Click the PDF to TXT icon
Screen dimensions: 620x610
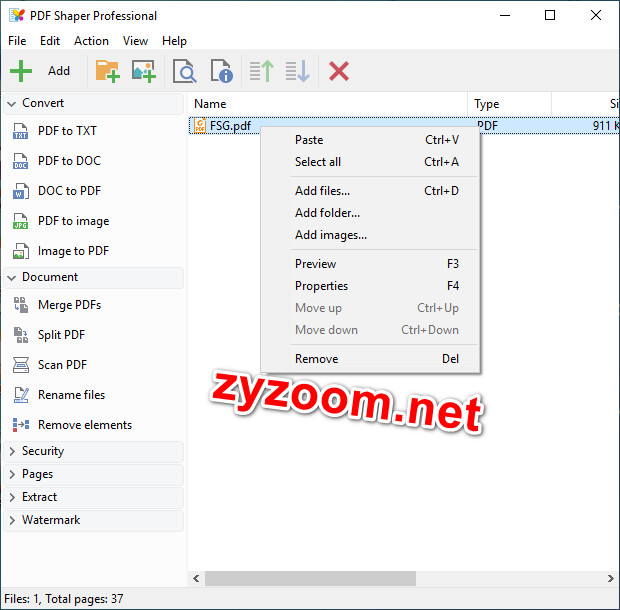tap(21, 131)
